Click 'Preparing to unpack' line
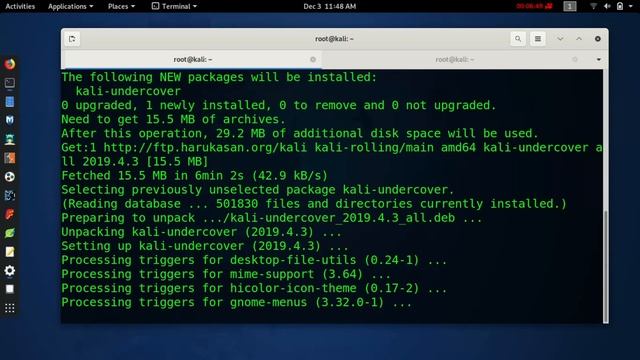The height and width of the screenshot is (360, 640). point(271,218)
